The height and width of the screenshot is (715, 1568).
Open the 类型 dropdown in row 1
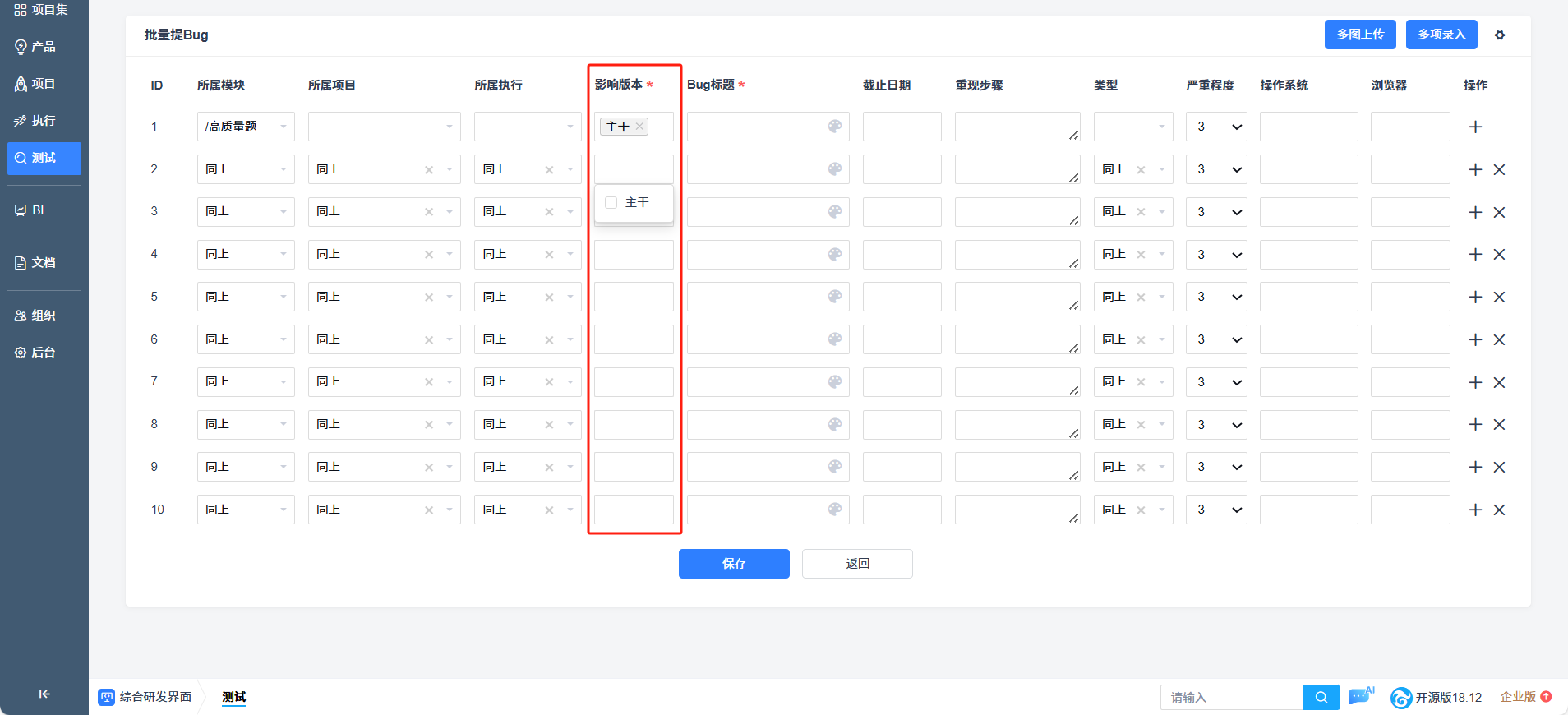[x=1132, y=127]
